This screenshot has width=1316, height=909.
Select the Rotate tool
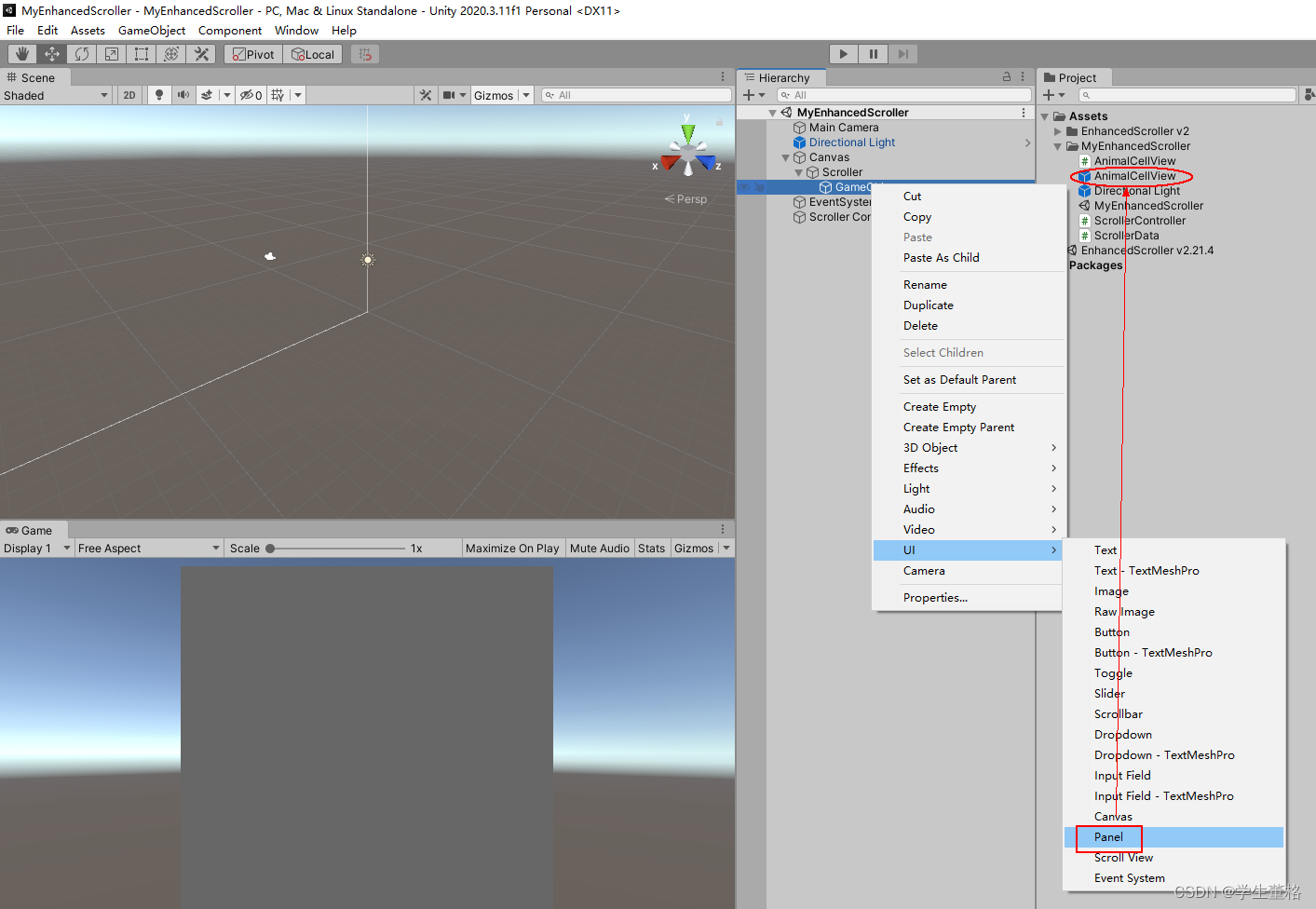click(81, 53)
